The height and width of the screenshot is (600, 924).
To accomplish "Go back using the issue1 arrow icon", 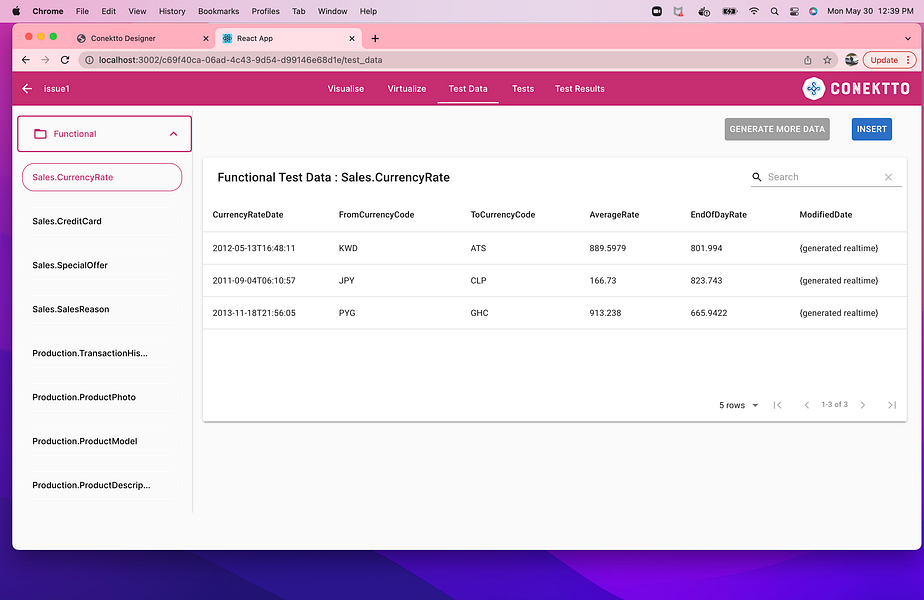I will (27, 88).
